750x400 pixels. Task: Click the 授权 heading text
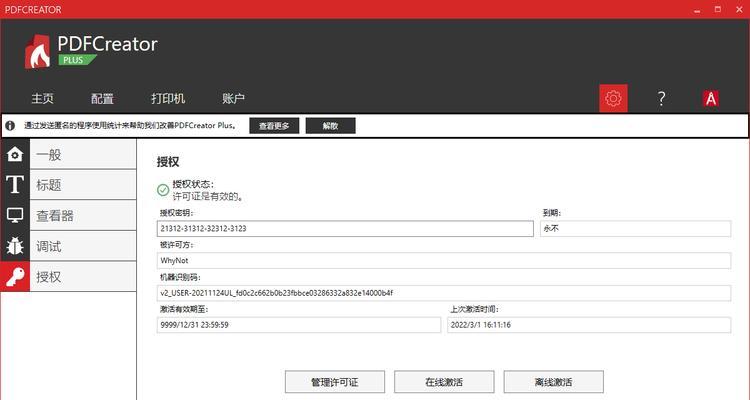click(168, 162)
